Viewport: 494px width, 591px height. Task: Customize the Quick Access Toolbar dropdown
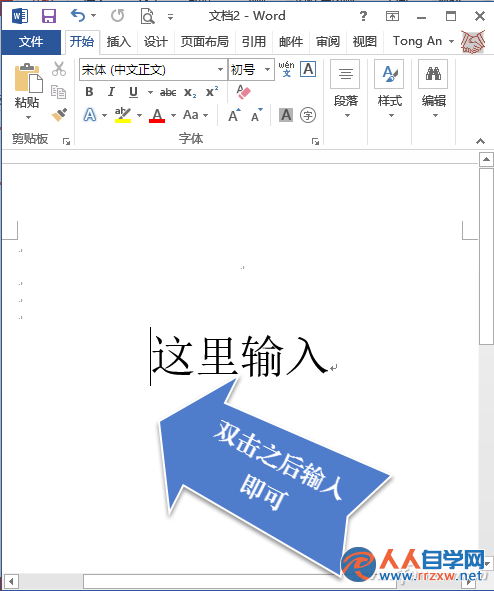coord(170,17)
